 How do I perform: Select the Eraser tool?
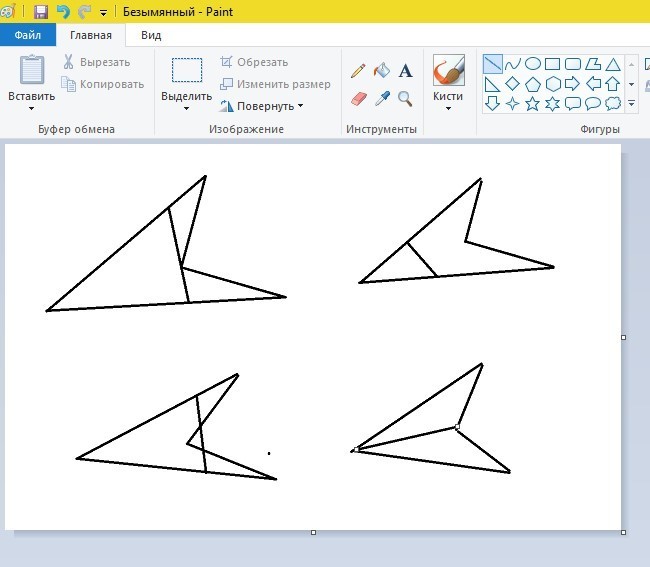coord(358,98)
